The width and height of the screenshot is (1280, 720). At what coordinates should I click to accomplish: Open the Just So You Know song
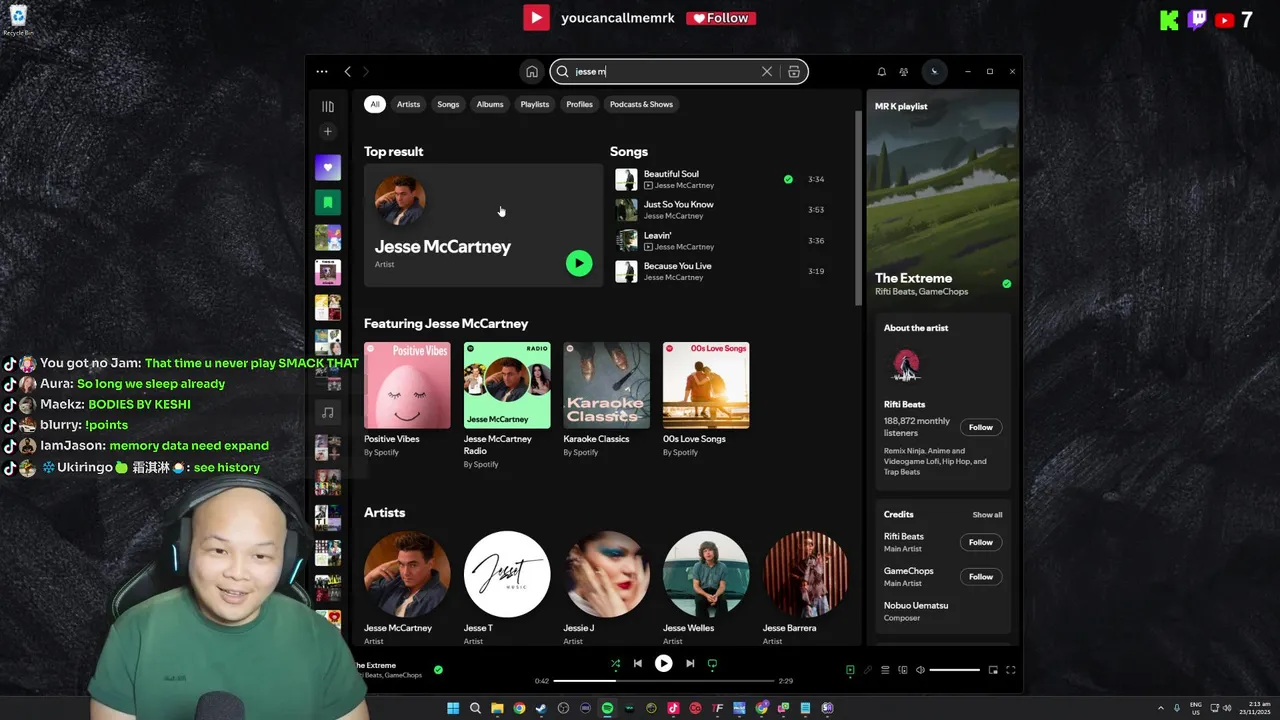(x=679, y=204)
